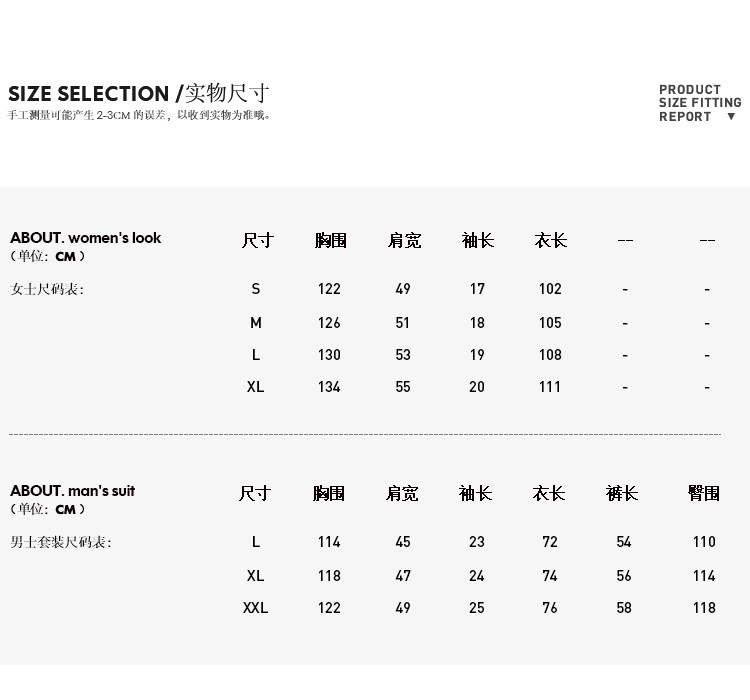Select the women's table 胸围 header

pos(330,241)
